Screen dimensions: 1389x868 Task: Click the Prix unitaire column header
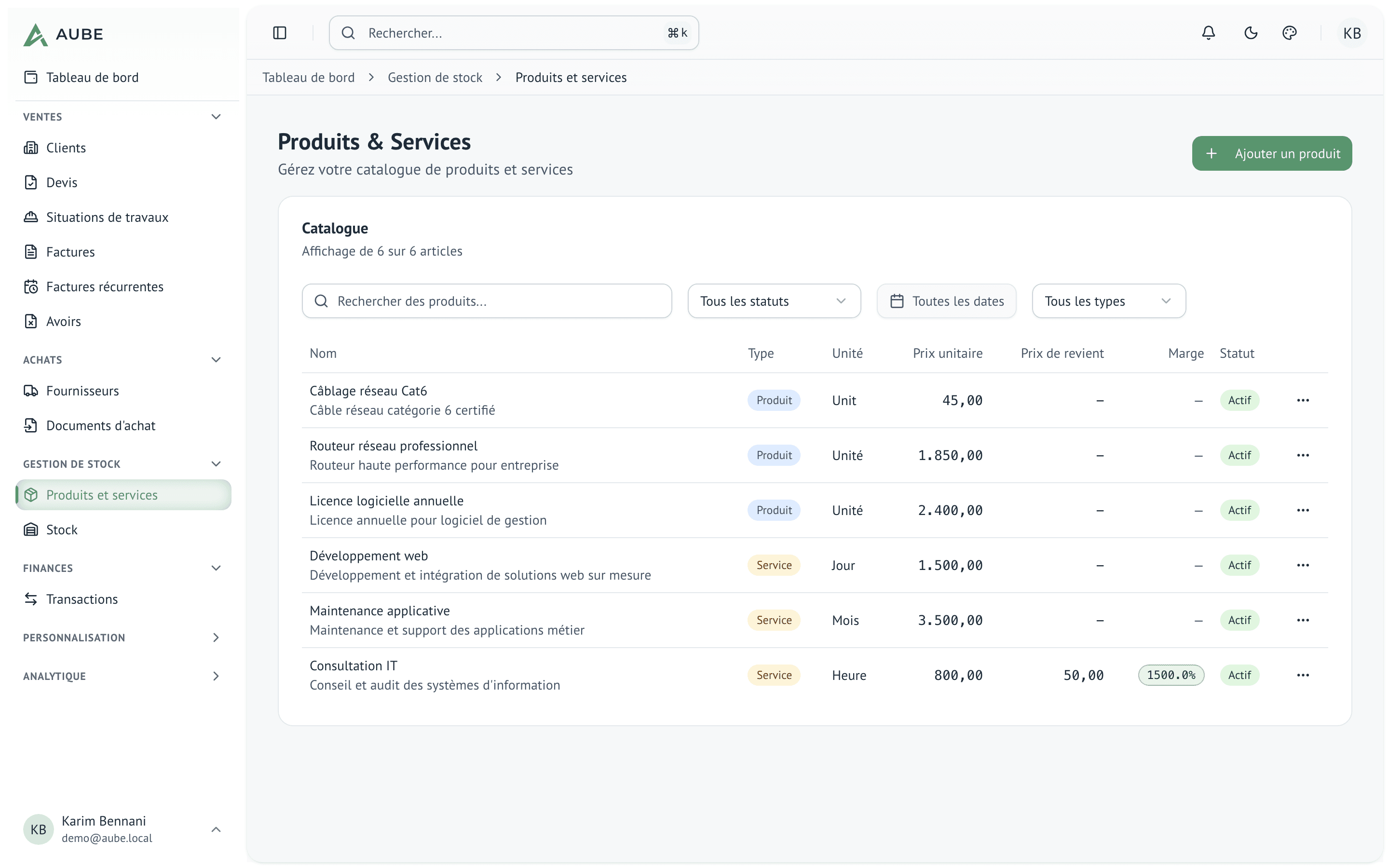[948, 353]
